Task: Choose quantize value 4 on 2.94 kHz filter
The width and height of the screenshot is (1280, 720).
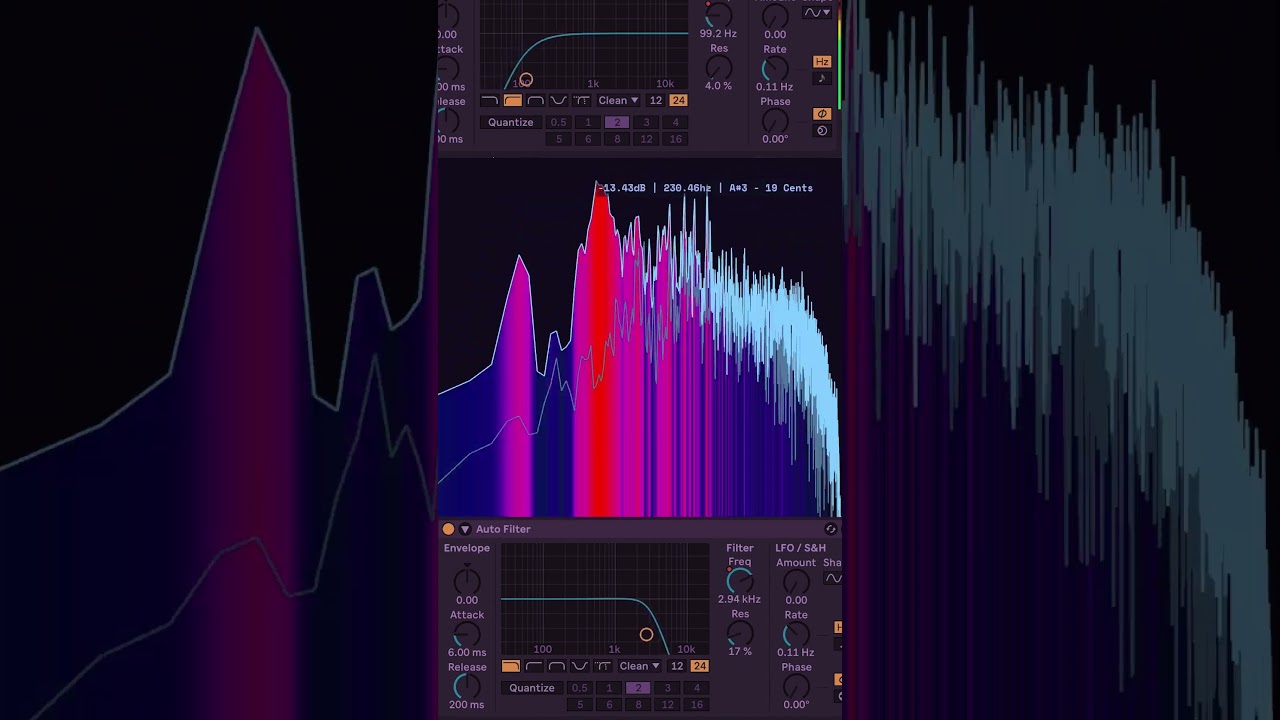Action: (x=696, y=688)
